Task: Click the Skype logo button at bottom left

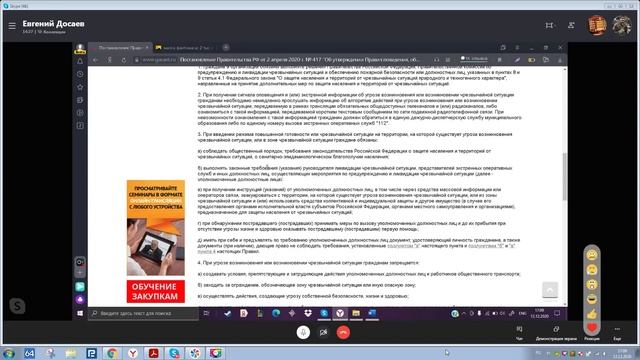Action: (17, 306)
